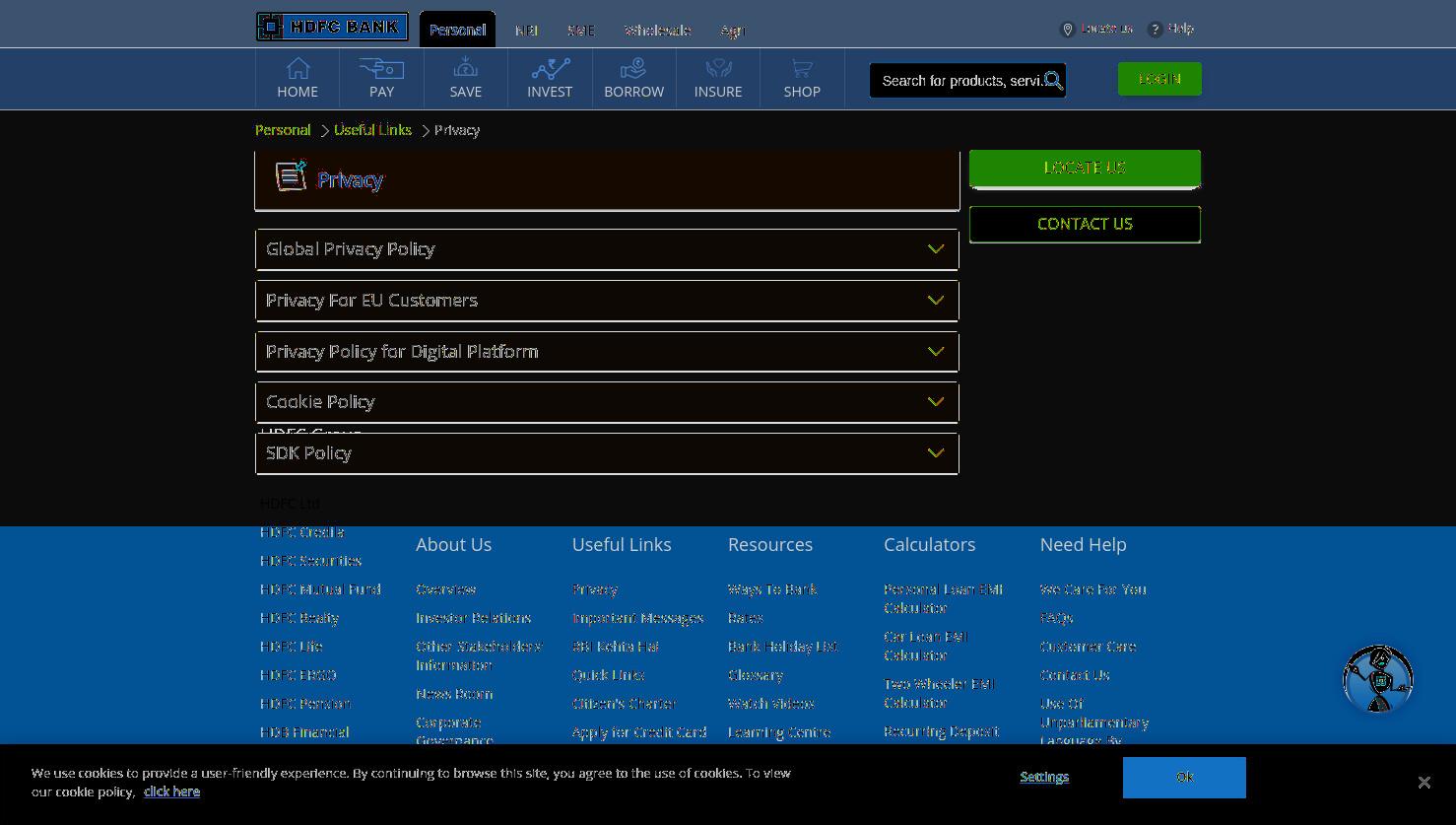Viewport: 1456px width, 825px height.
Task: Expand Global Privacy Policy section
Action: (607, 249)
